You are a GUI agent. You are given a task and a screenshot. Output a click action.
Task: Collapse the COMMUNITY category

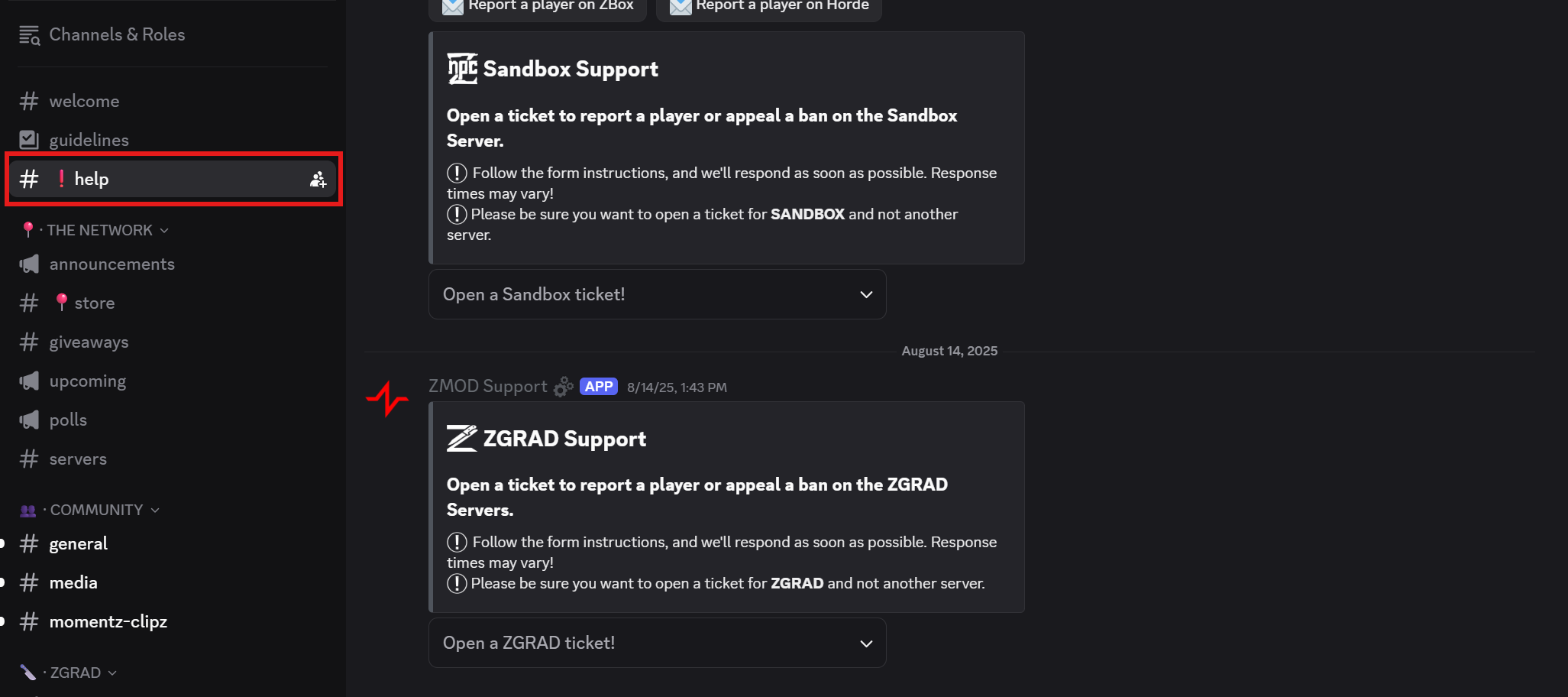pyautogui.click(x=96, y=510)
